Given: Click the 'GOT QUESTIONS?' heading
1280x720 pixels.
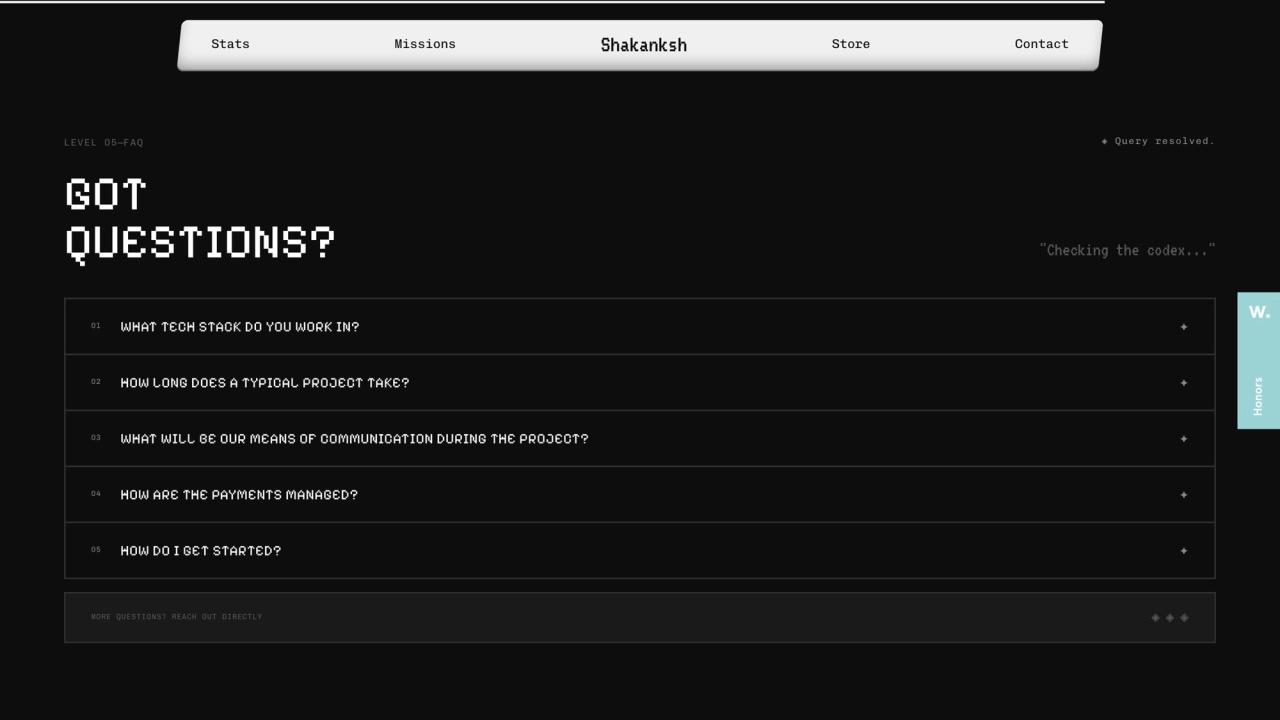Looking at the screenshot, I should tap(200, 219).
